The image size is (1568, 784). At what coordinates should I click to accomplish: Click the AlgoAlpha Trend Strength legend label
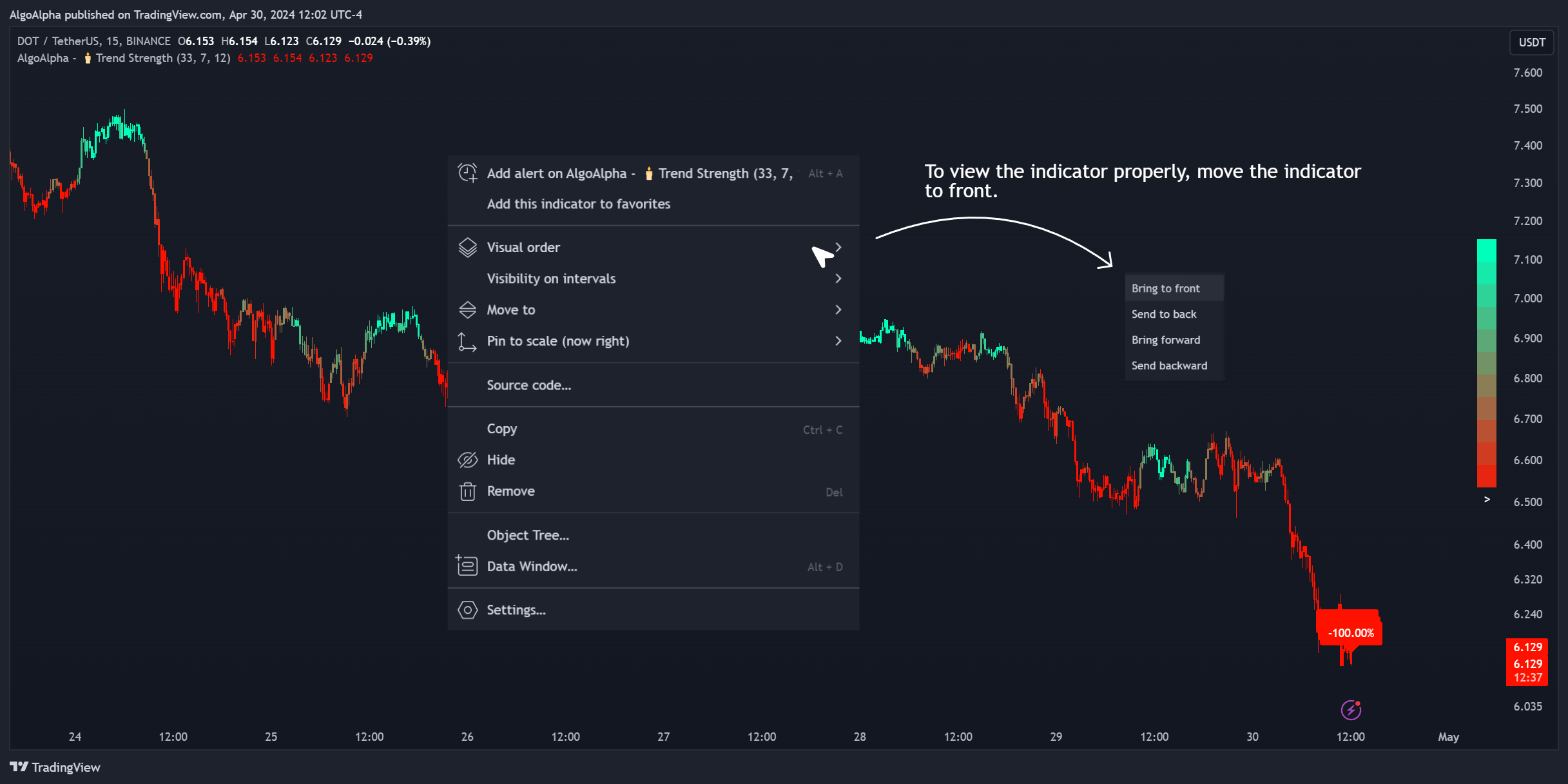124,58
